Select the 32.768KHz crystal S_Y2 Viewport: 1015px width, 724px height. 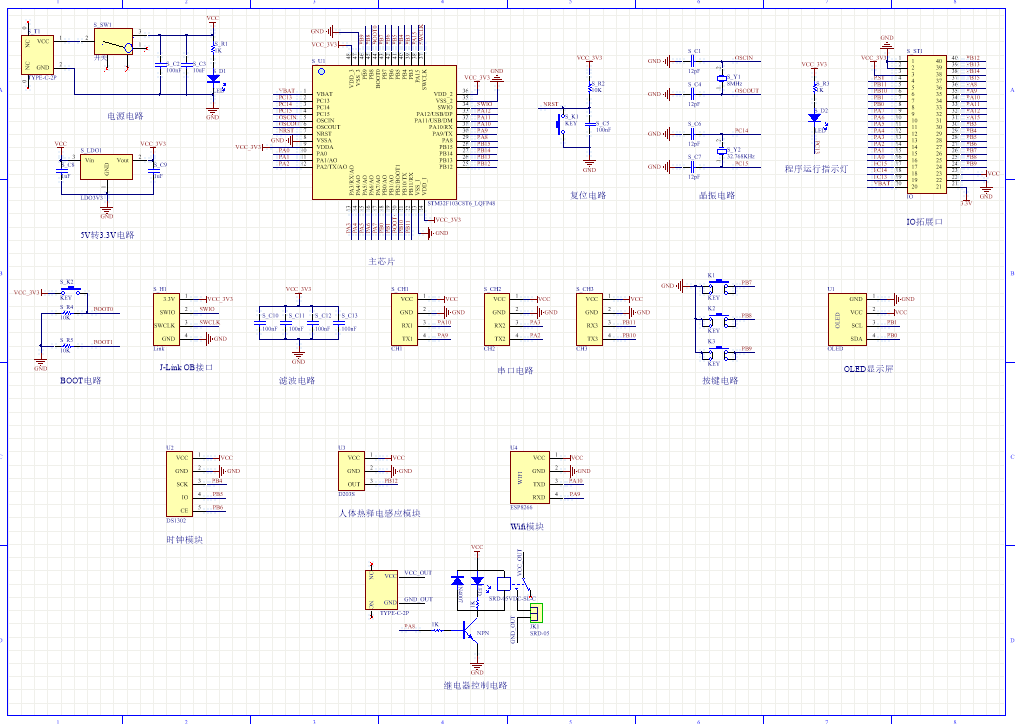coord(722,151)
